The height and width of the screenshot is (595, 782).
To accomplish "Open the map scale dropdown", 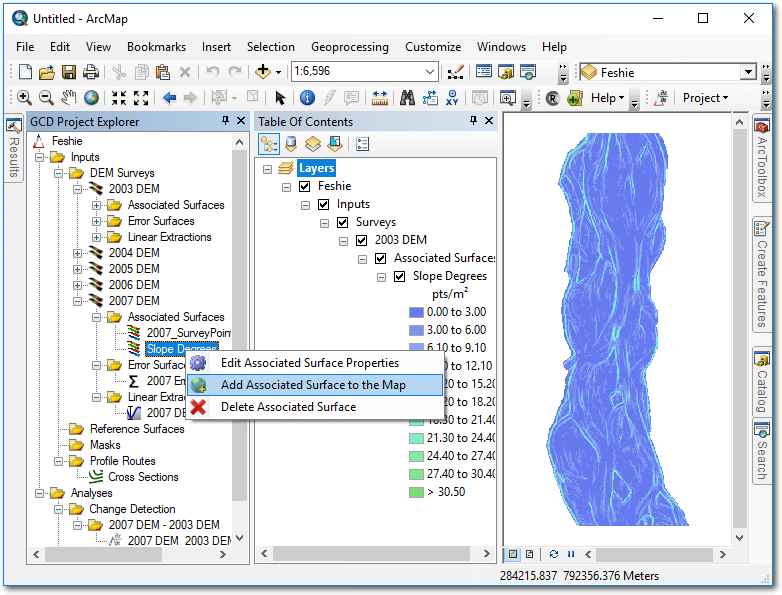I will tap(430, 72).
